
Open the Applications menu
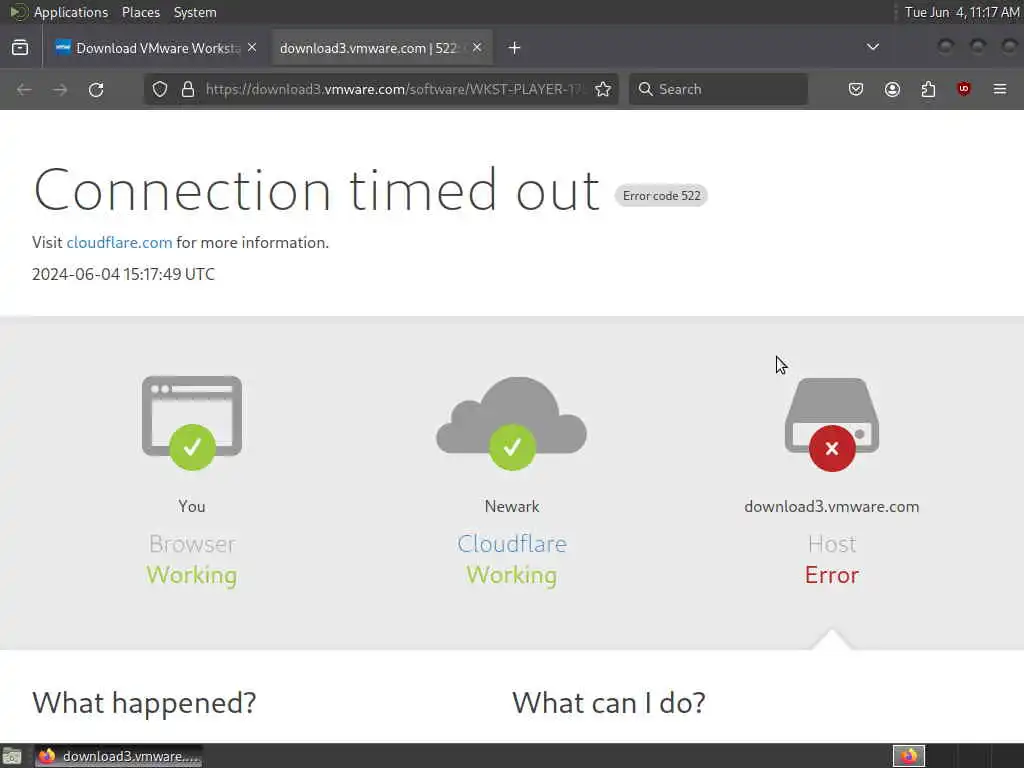(x=71, y=12)
